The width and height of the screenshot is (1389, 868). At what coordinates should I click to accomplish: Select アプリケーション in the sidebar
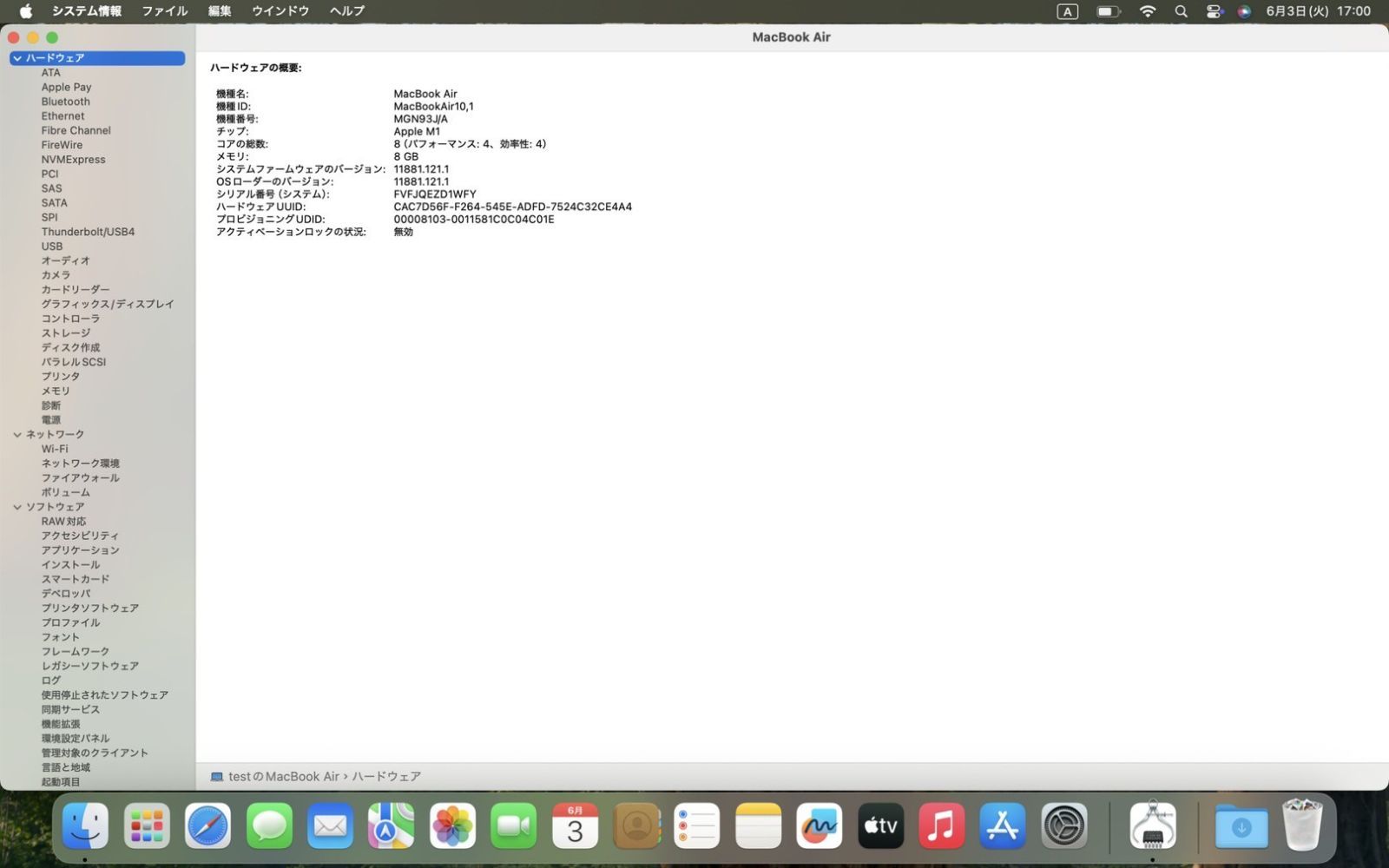point(81,550)
